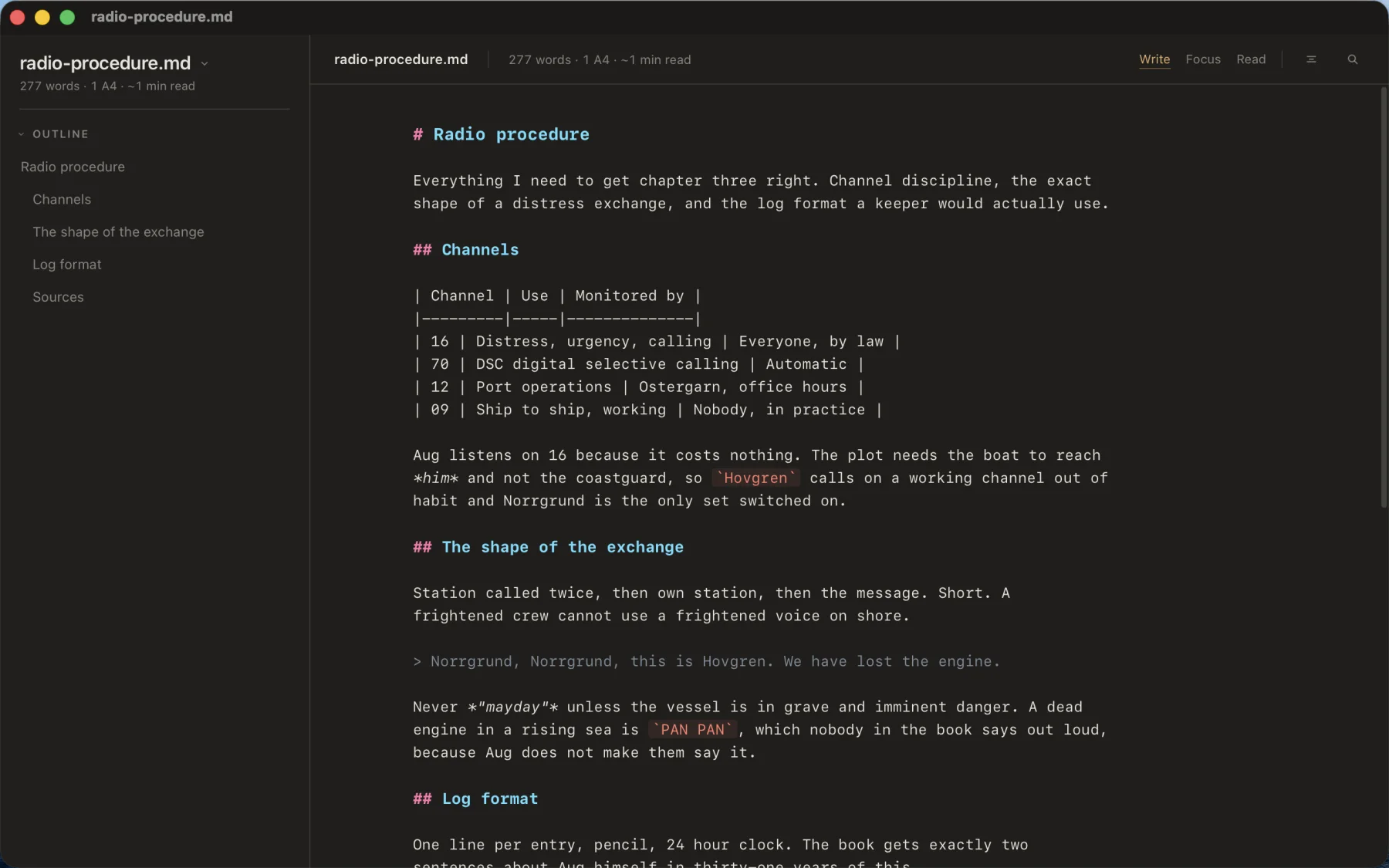
Task: Click the yellow minimize window button
Action: click(x=42, y=17)
